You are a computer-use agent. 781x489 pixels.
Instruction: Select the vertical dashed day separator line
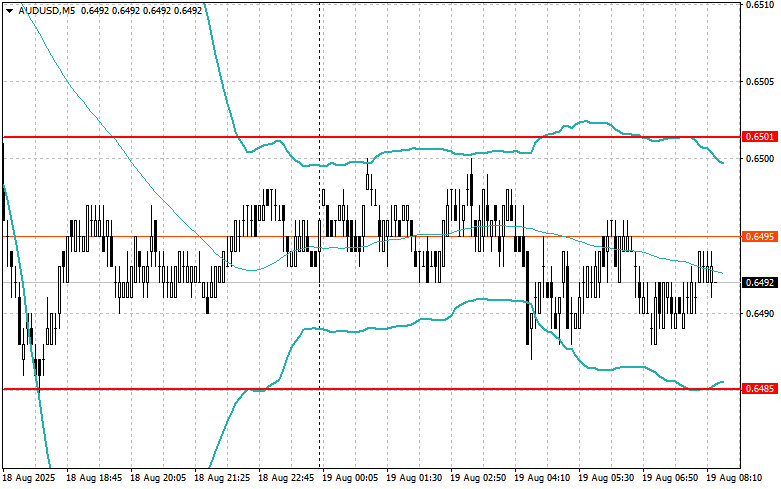319,234
